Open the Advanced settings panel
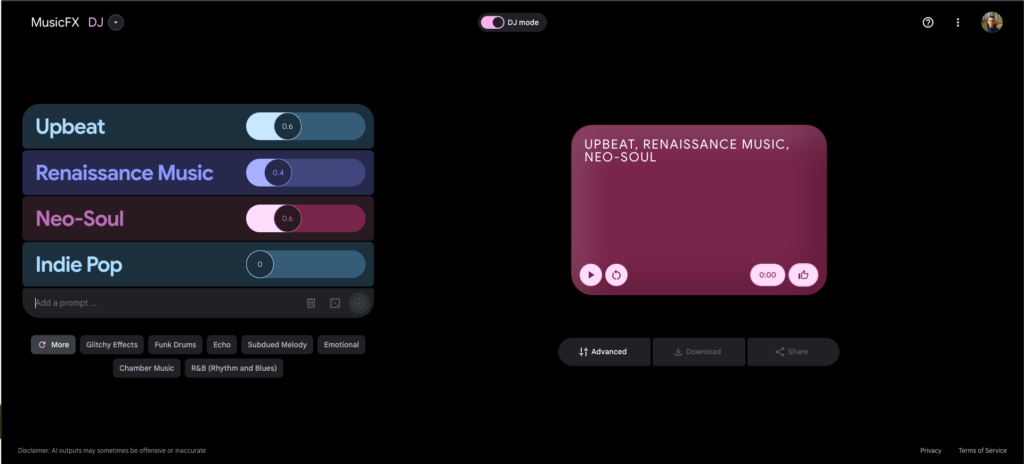Screen dimensions: 1024x464 tap(604, 352)
